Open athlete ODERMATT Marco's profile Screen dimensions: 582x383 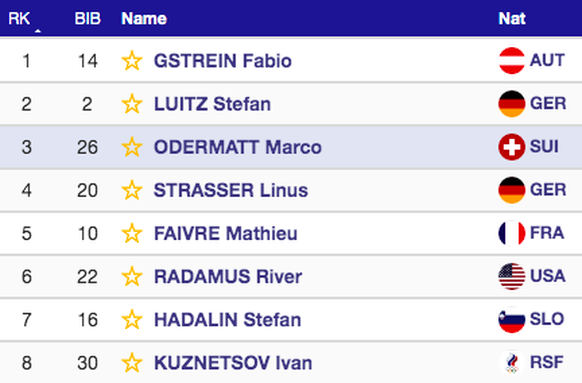(238, 147)
